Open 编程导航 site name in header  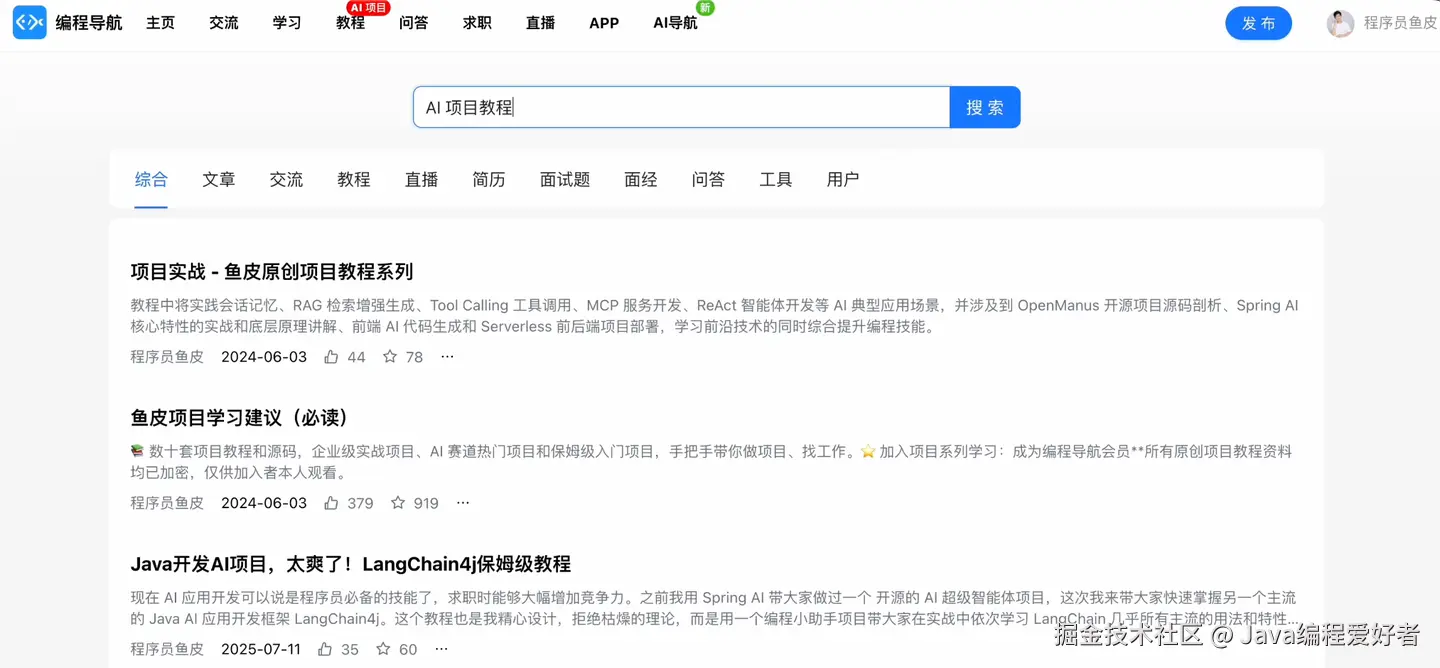pos(89,23)
